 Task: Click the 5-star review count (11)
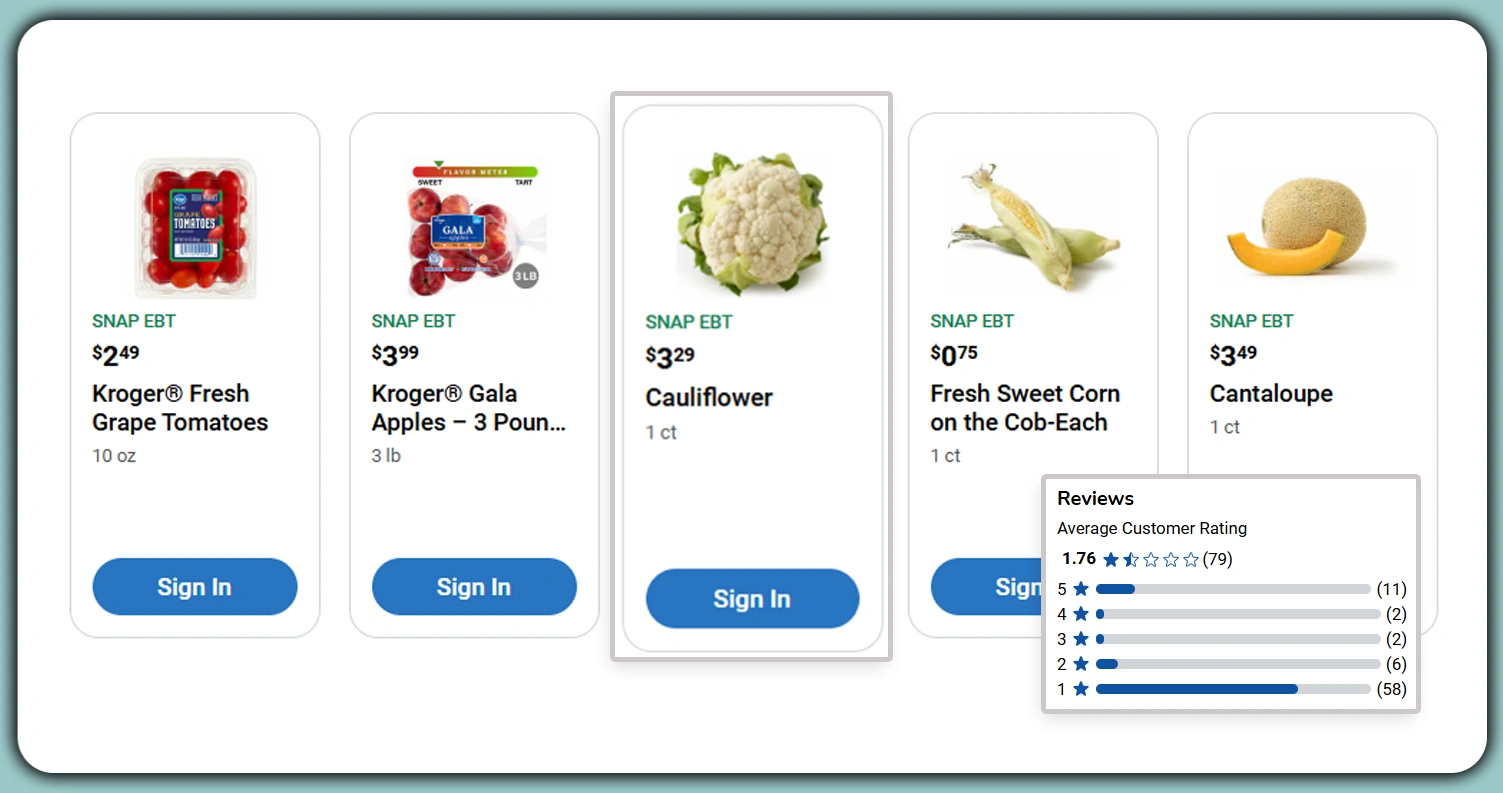1392,589
